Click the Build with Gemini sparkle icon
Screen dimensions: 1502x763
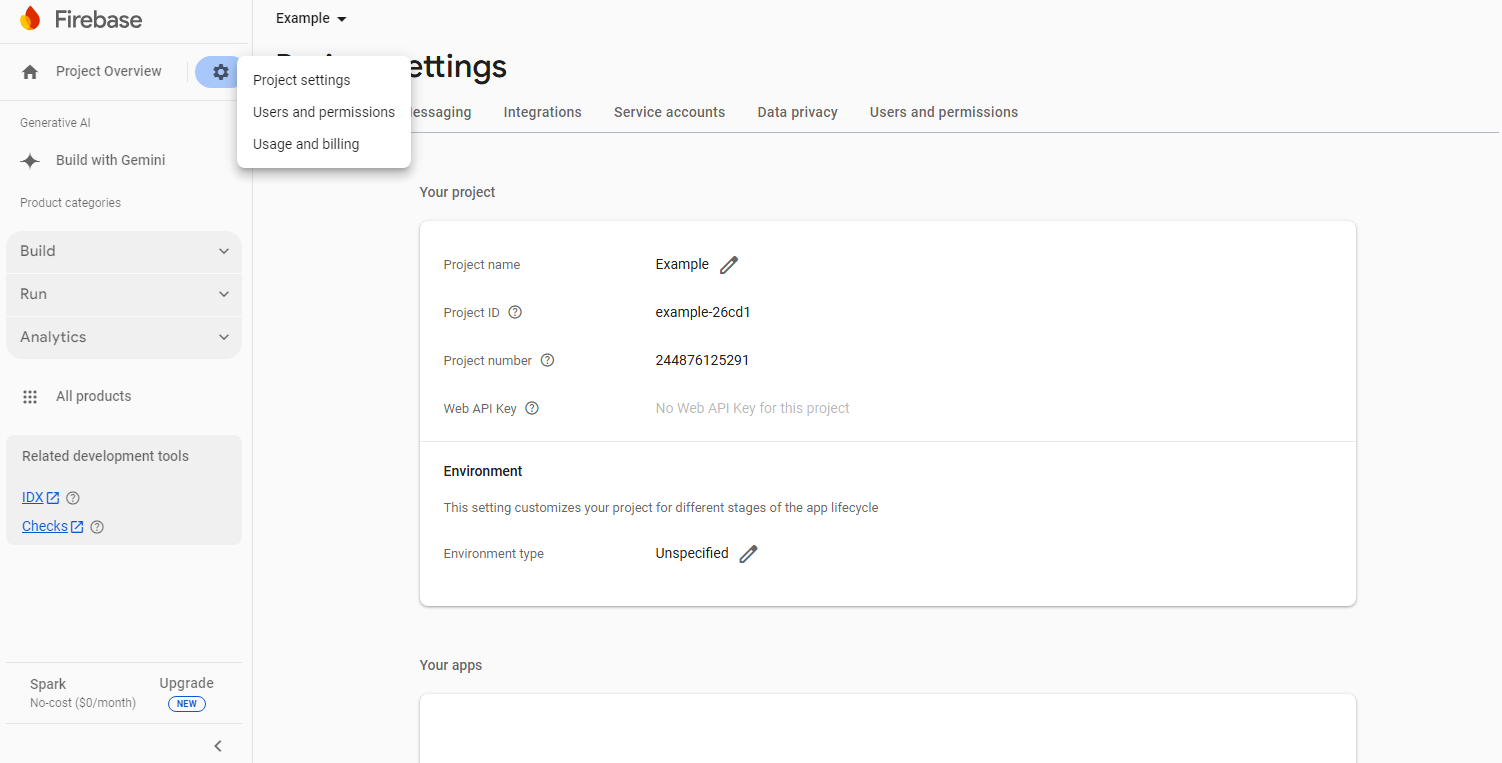[x=30, y=161]
